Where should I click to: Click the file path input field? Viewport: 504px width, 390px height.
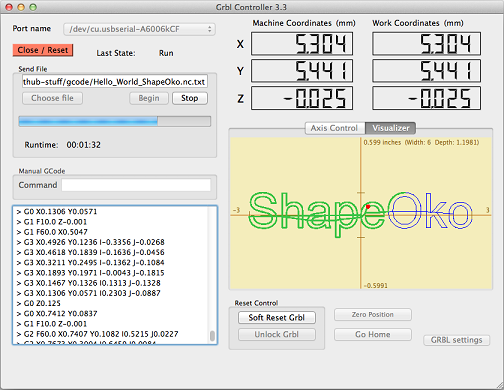tap(115, 81)
